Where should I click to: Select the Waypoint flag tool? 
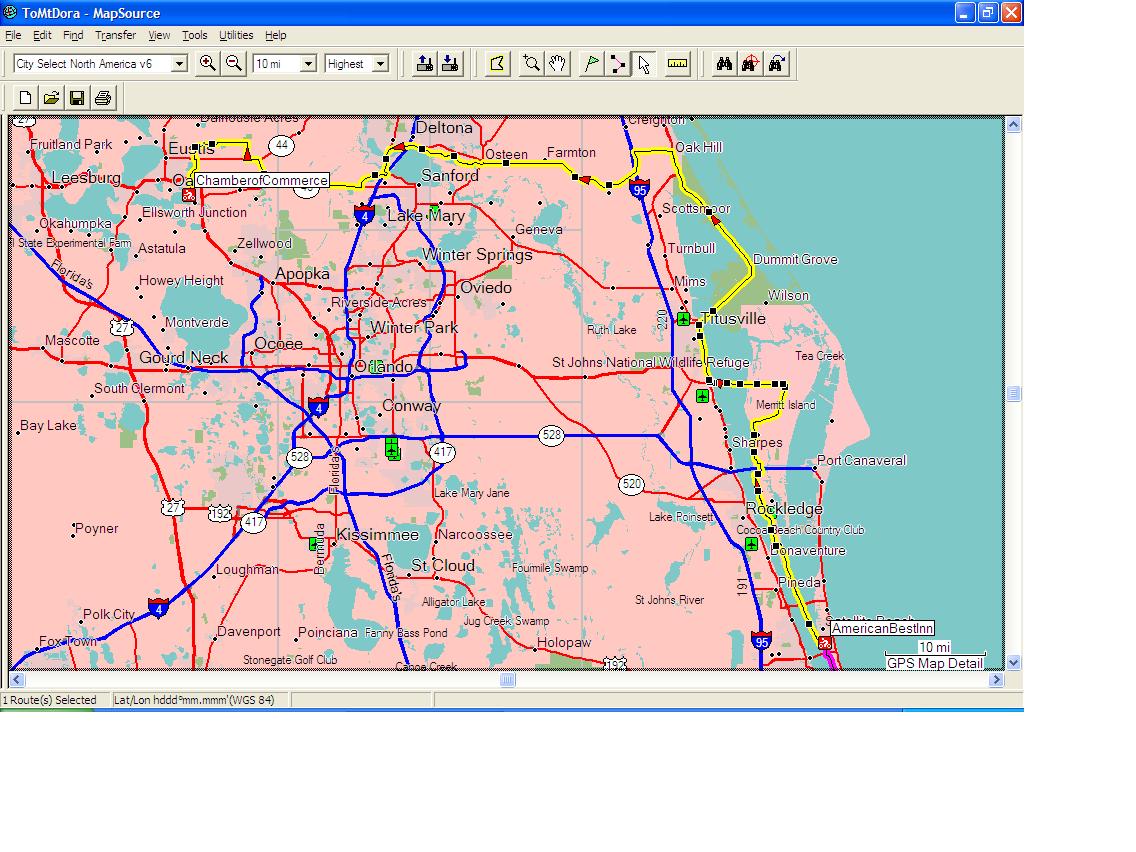coord(592,64)
